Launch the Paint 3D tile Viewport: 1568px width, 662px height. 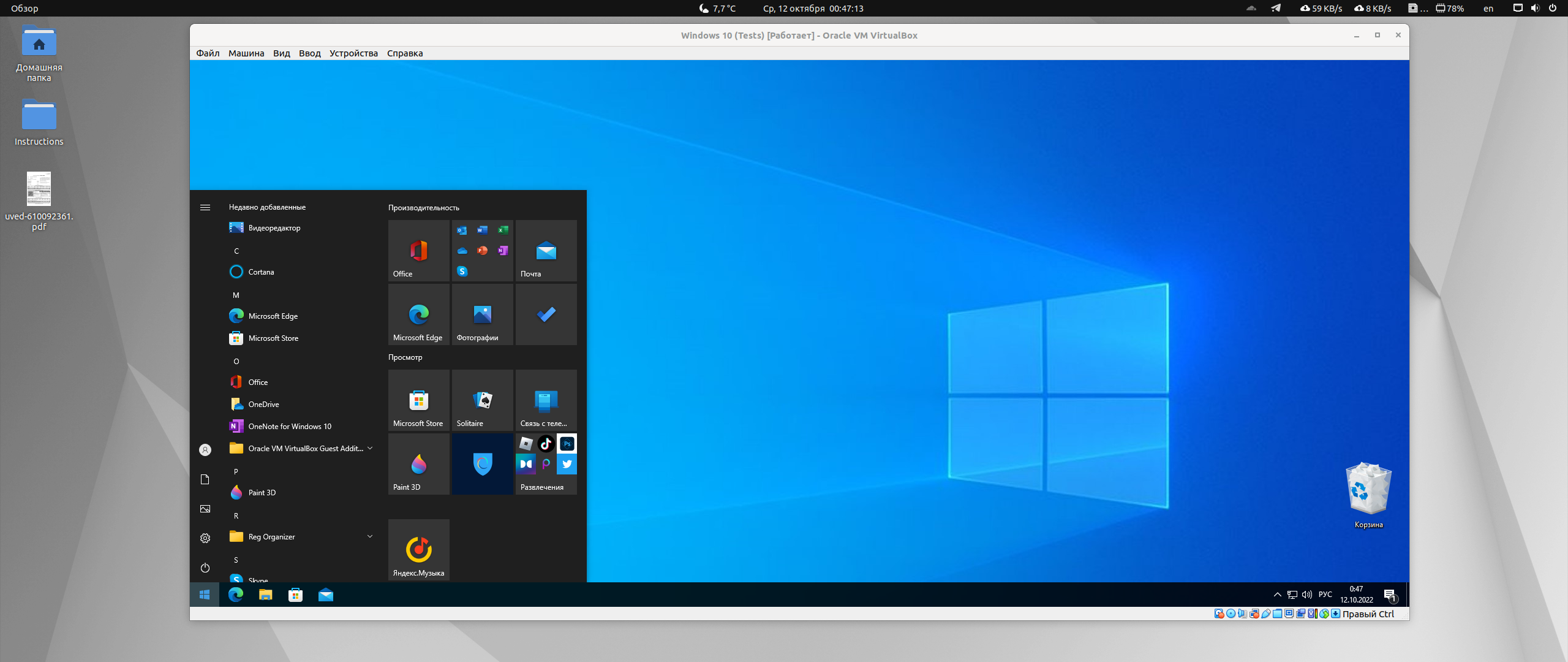pos(419,464)
